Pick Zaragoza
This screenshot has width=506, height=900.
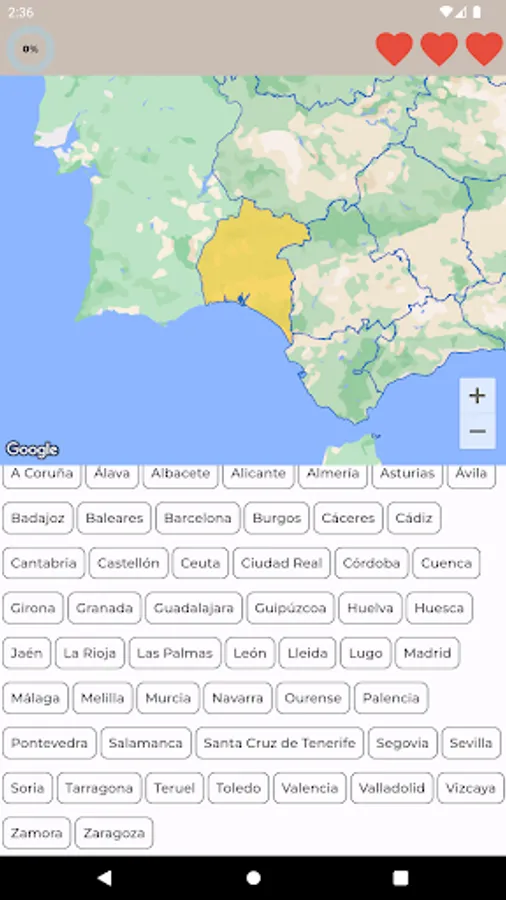coord(114,833)
